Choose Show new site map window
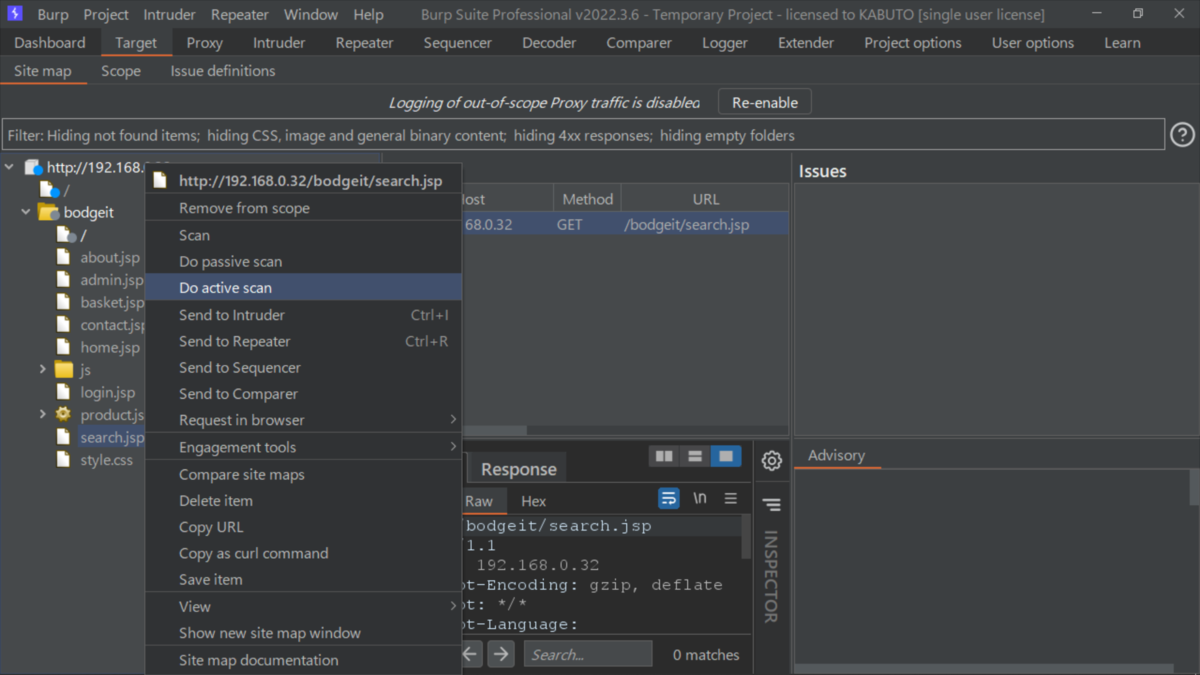This screenshot has width=1200, height=675. 304,632
